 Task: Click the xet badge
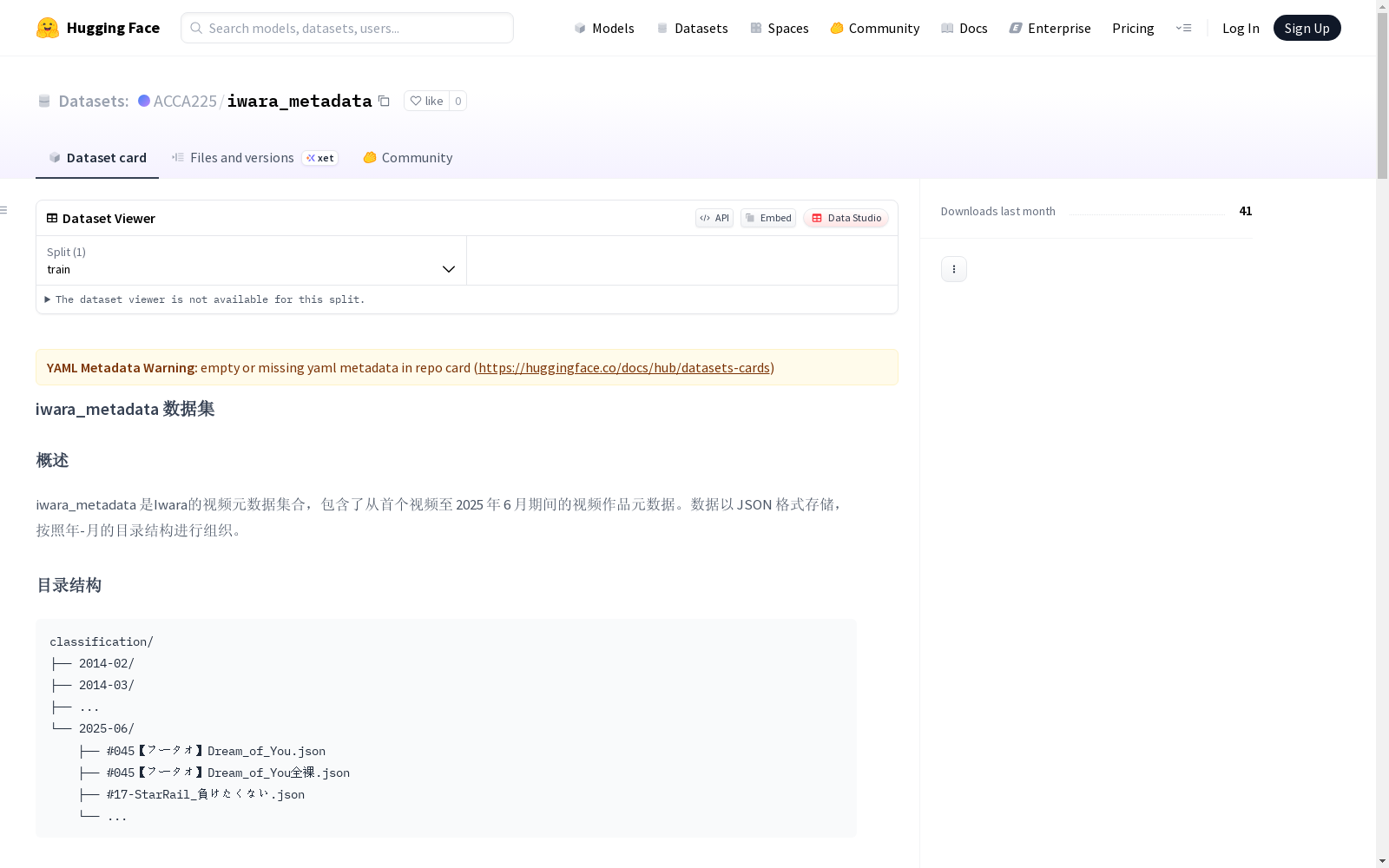coord(319,158)
